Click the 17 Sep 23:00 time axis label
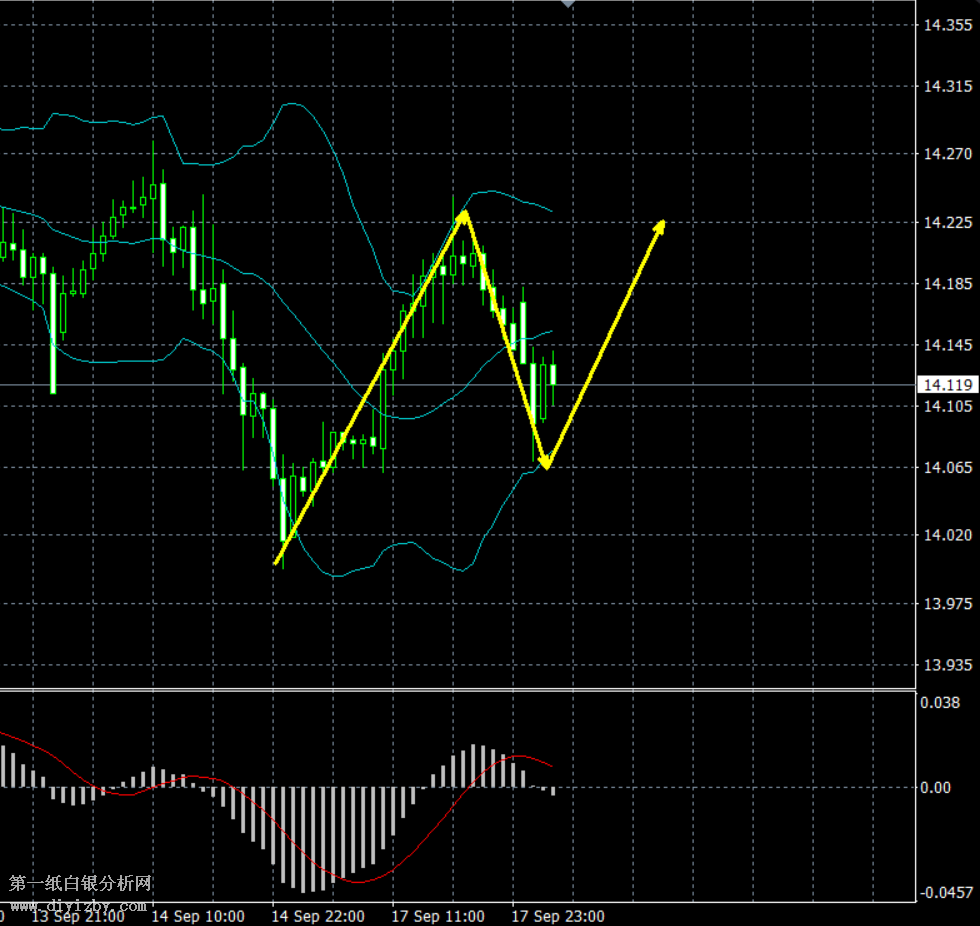 (x=558, y=916)
